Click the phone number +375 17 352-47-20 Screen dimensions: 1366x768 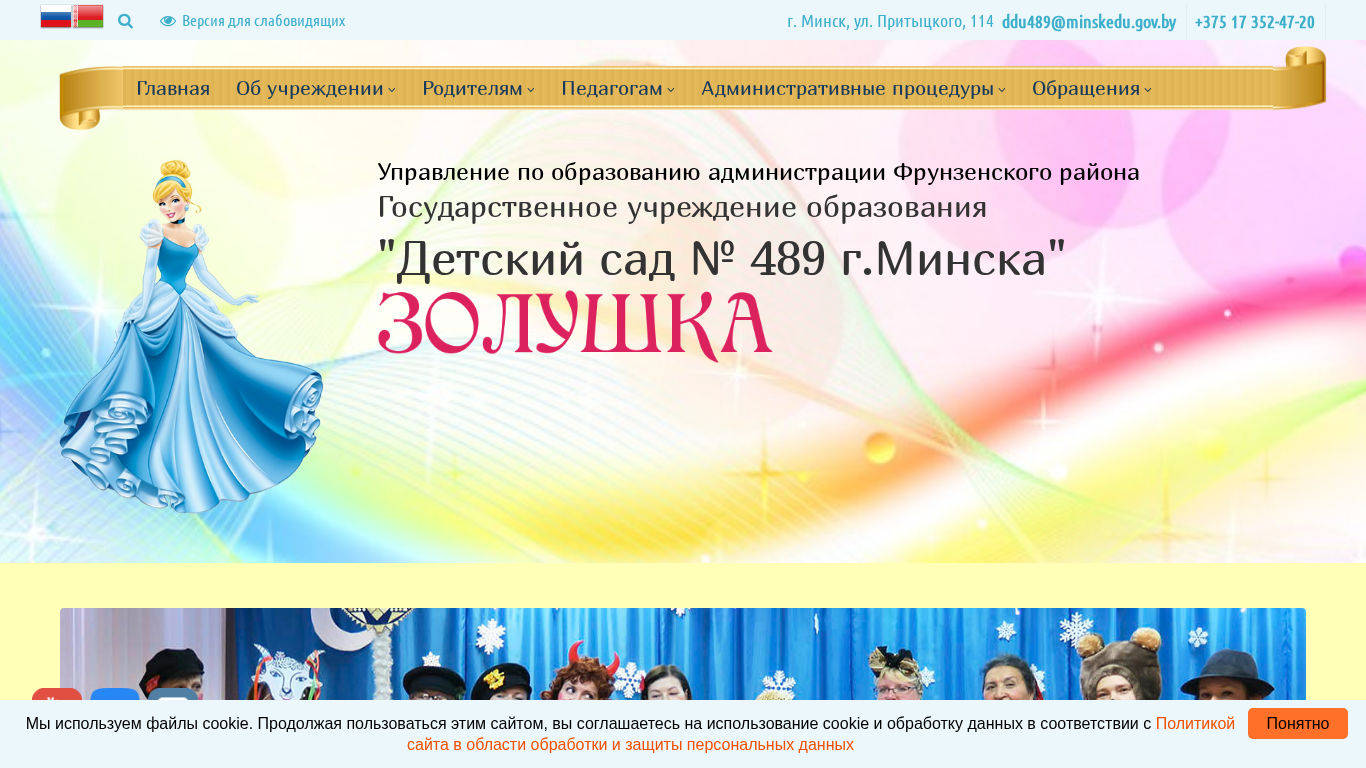pos(1254,22)
